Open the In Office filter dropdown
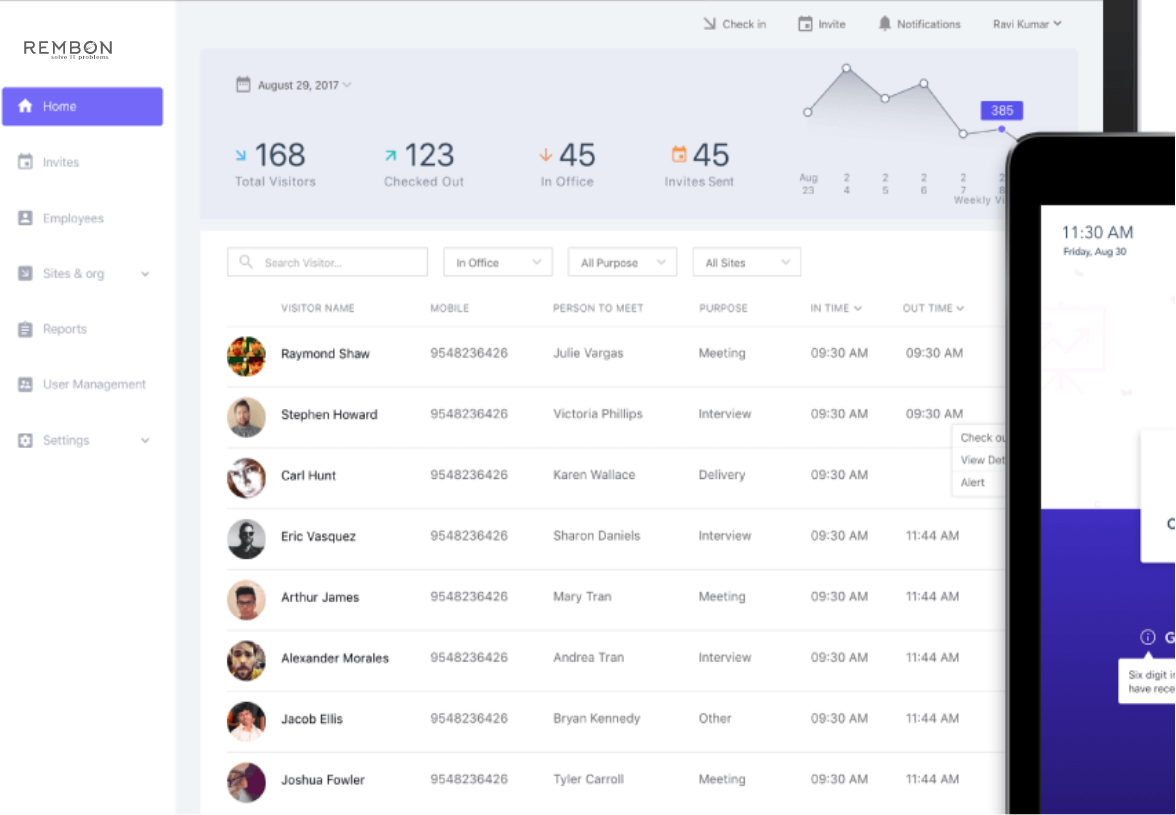The image size is (1176, 815). click(x=498, y=262)
